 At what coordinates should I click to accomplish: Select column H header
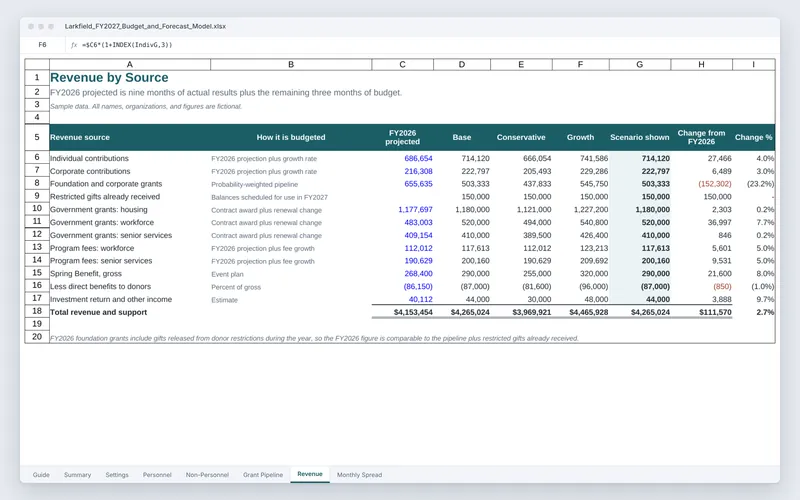click(701, 64)
